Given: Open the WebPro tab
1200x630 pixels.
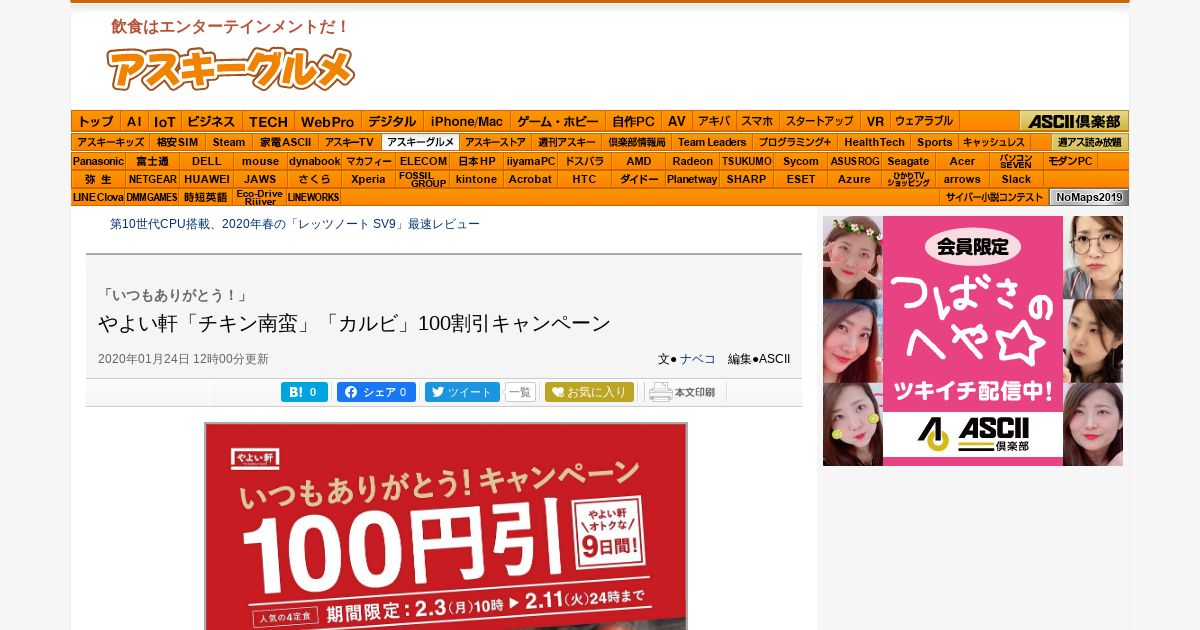Looking at the screenshot, I should pos(328,121).
